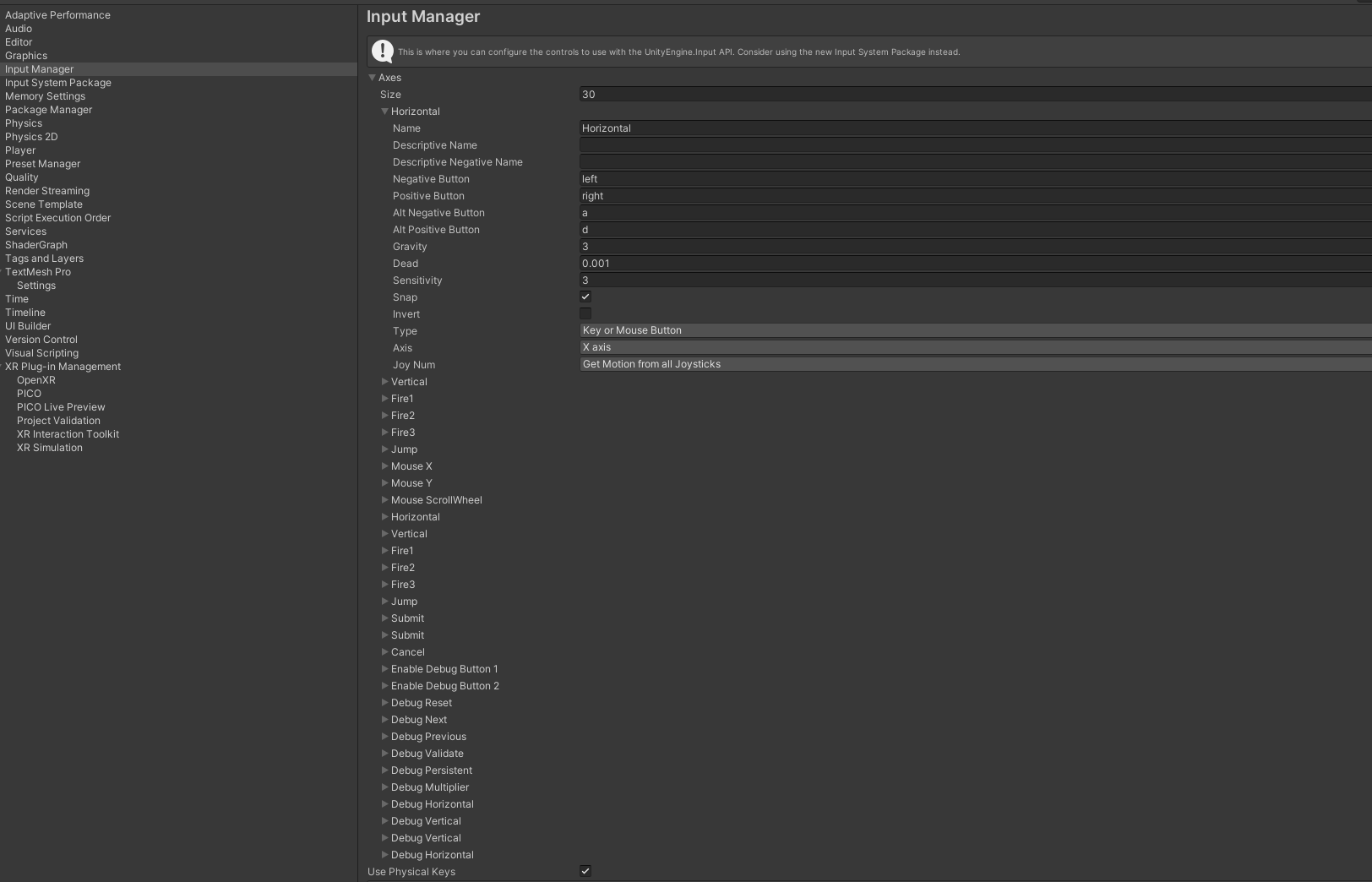Expand the Mouse ScrollWheel axis

[x=384, y=500]
